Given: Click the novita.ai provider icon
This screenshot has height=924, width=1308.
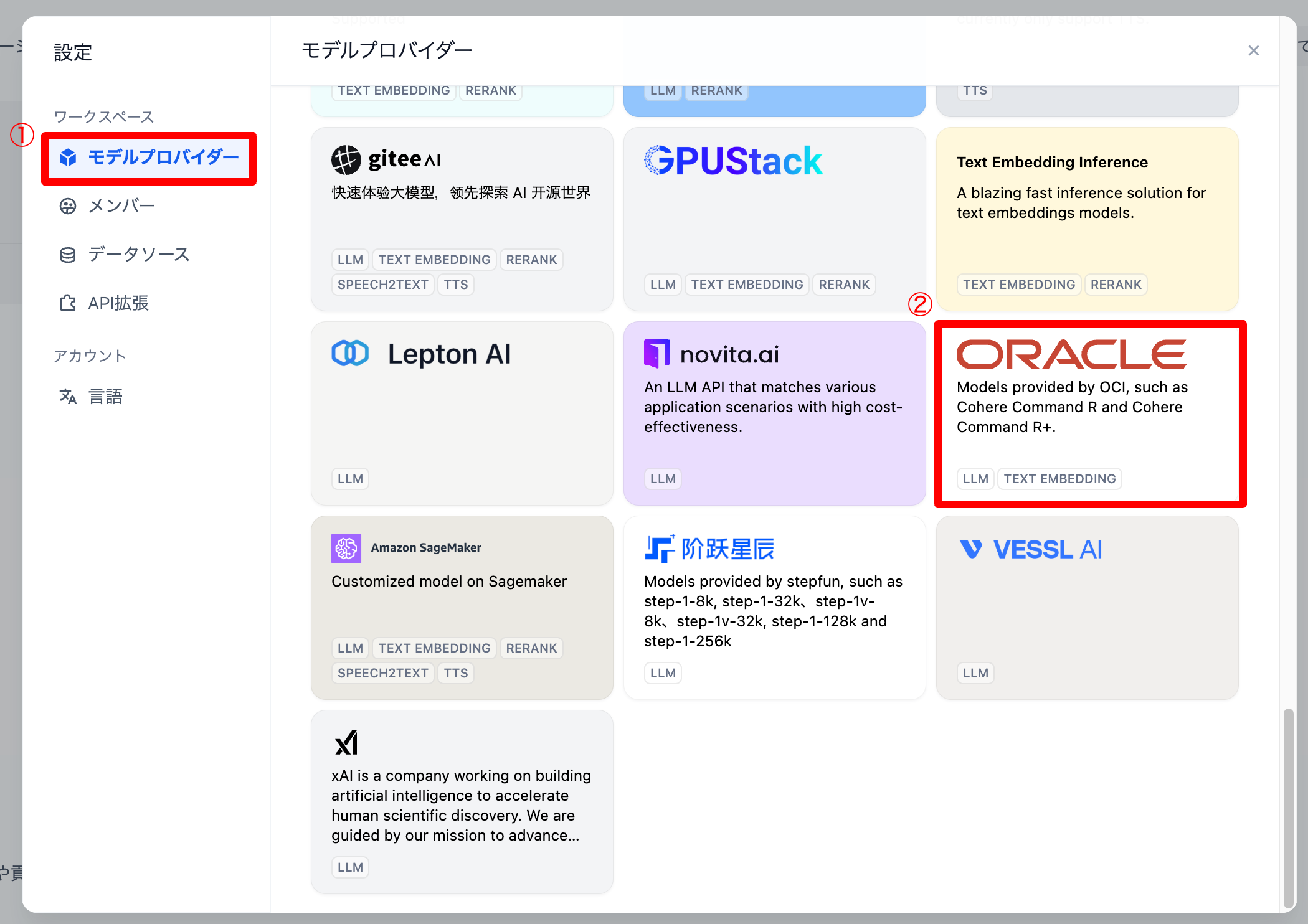Looking at the screenshot, I should [656, 353].
